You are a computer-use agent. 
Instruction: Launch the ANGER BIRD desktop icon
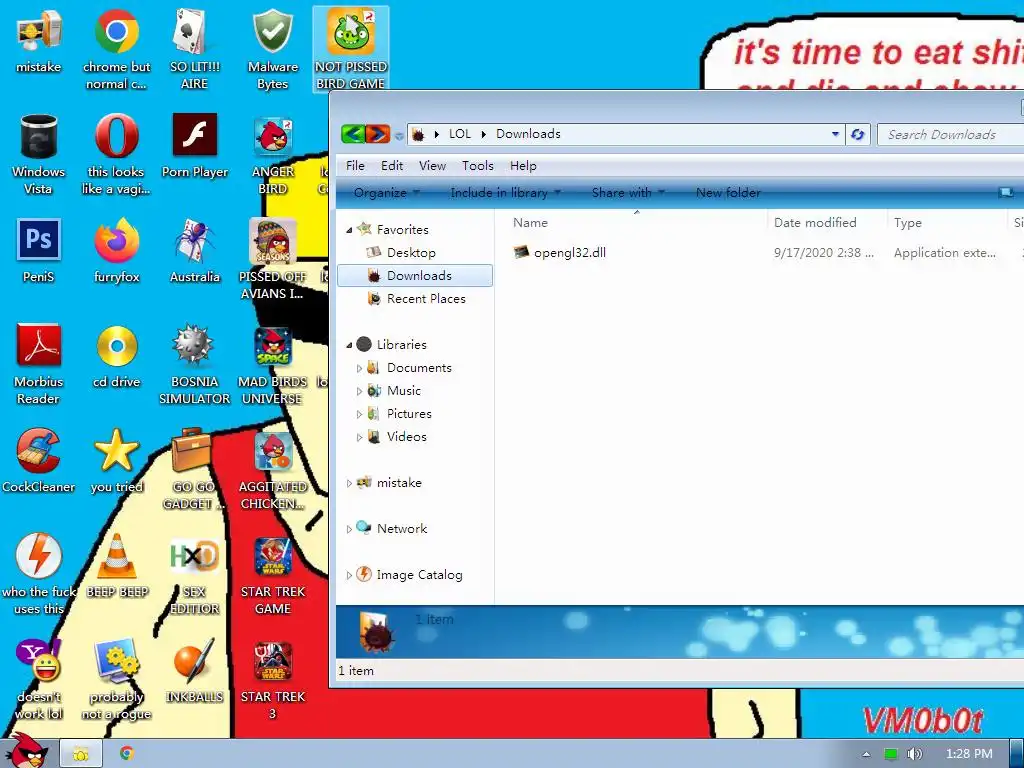272,155
